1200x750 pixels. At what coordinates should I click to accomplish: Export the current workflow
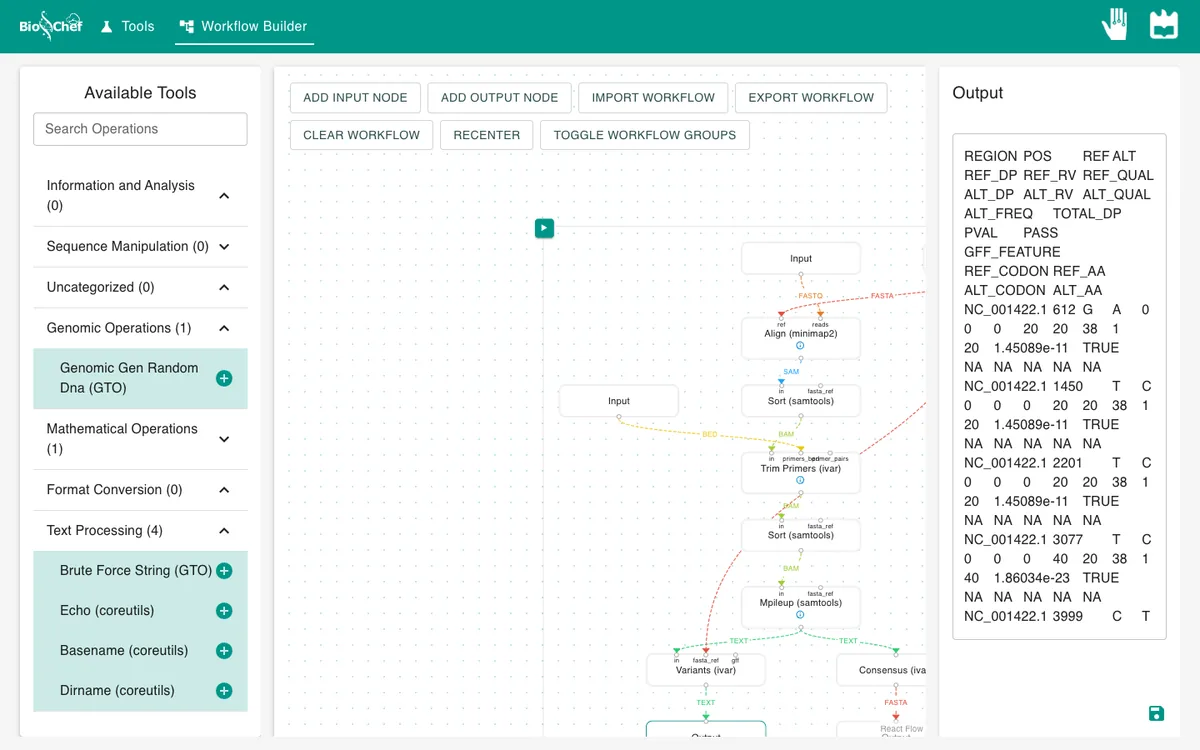point(811,98)
